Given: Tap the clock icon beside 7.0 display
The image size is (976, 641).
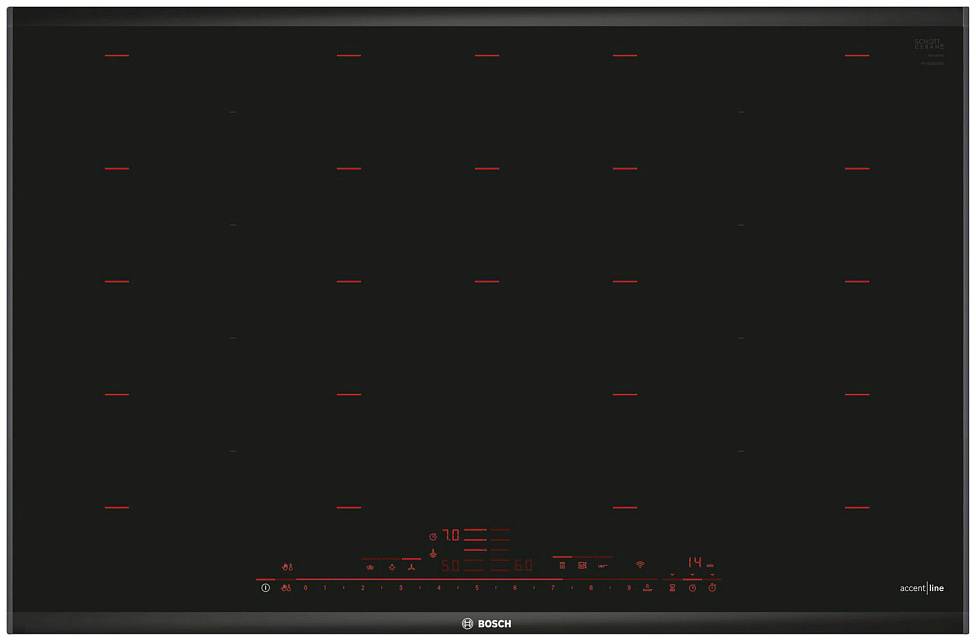Looking at the screenshot, I should 433,537.
